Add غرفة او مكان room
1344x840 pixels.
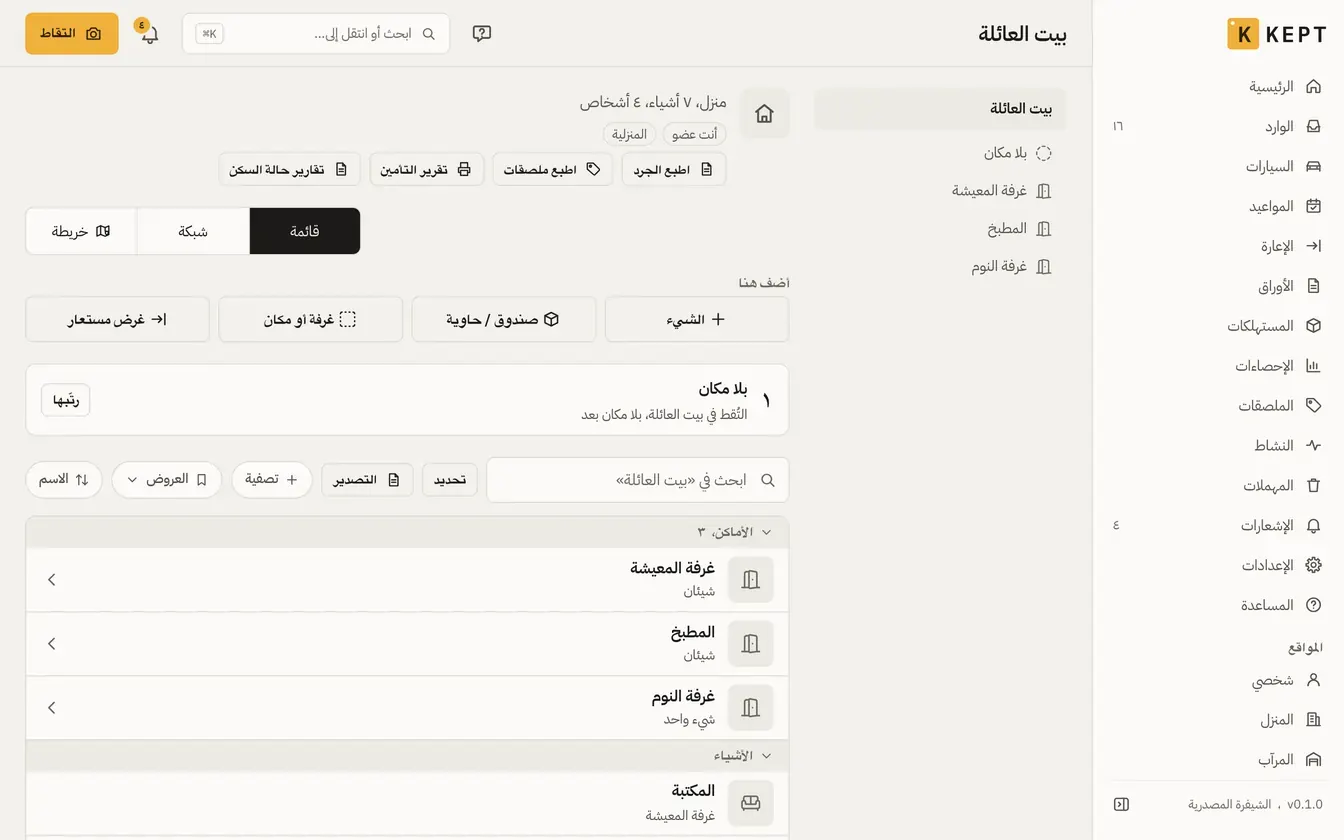(x=310, y=319)
